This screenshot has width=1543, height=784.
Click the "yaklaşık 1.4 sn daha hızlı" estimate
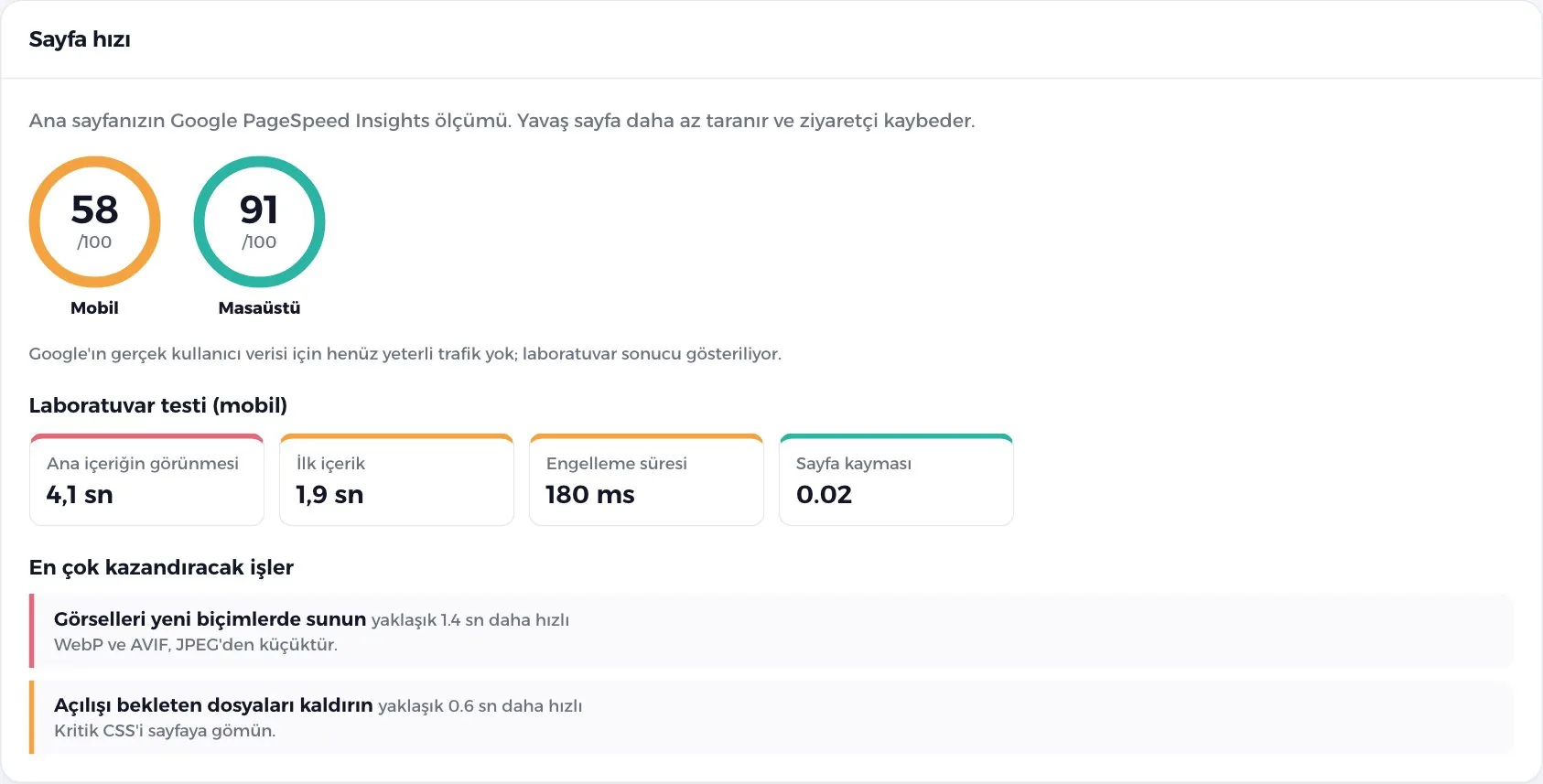pyautogui.click(x=470, y=620)
